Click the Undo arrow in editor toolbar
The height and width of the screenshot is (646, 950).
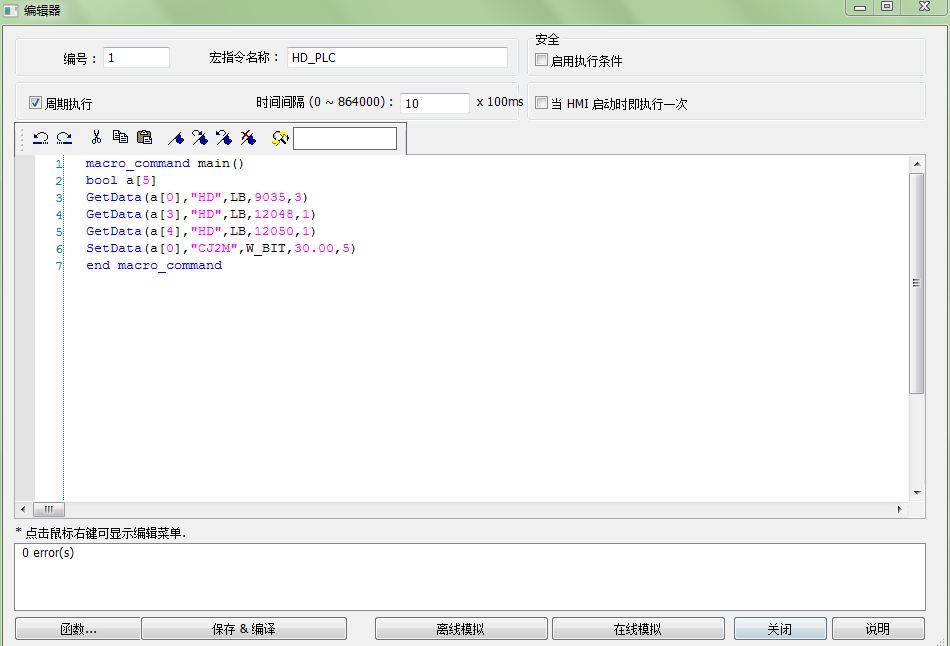coord(40,138)
